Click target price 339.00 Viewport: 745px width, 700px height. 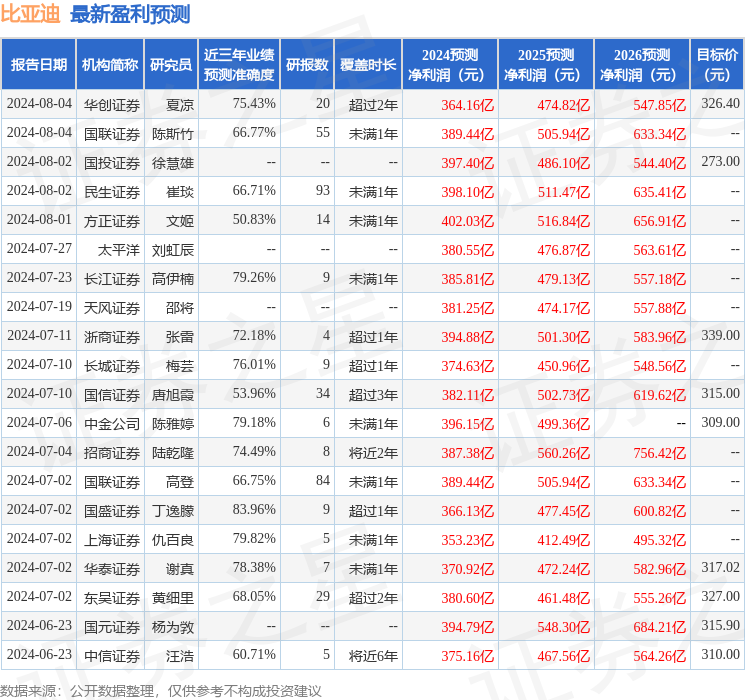720,335
